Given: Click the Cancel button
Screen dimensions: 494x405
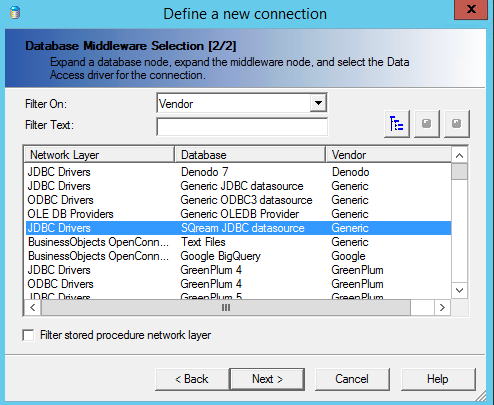Looking at the screenshot, I should 352,379.
